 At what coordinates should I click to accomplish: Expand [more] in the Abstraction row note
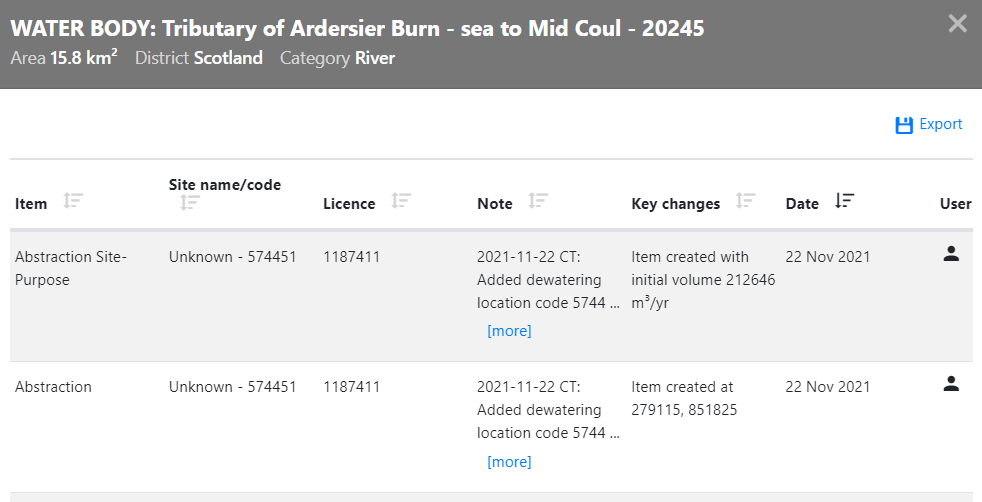(509, 462)
